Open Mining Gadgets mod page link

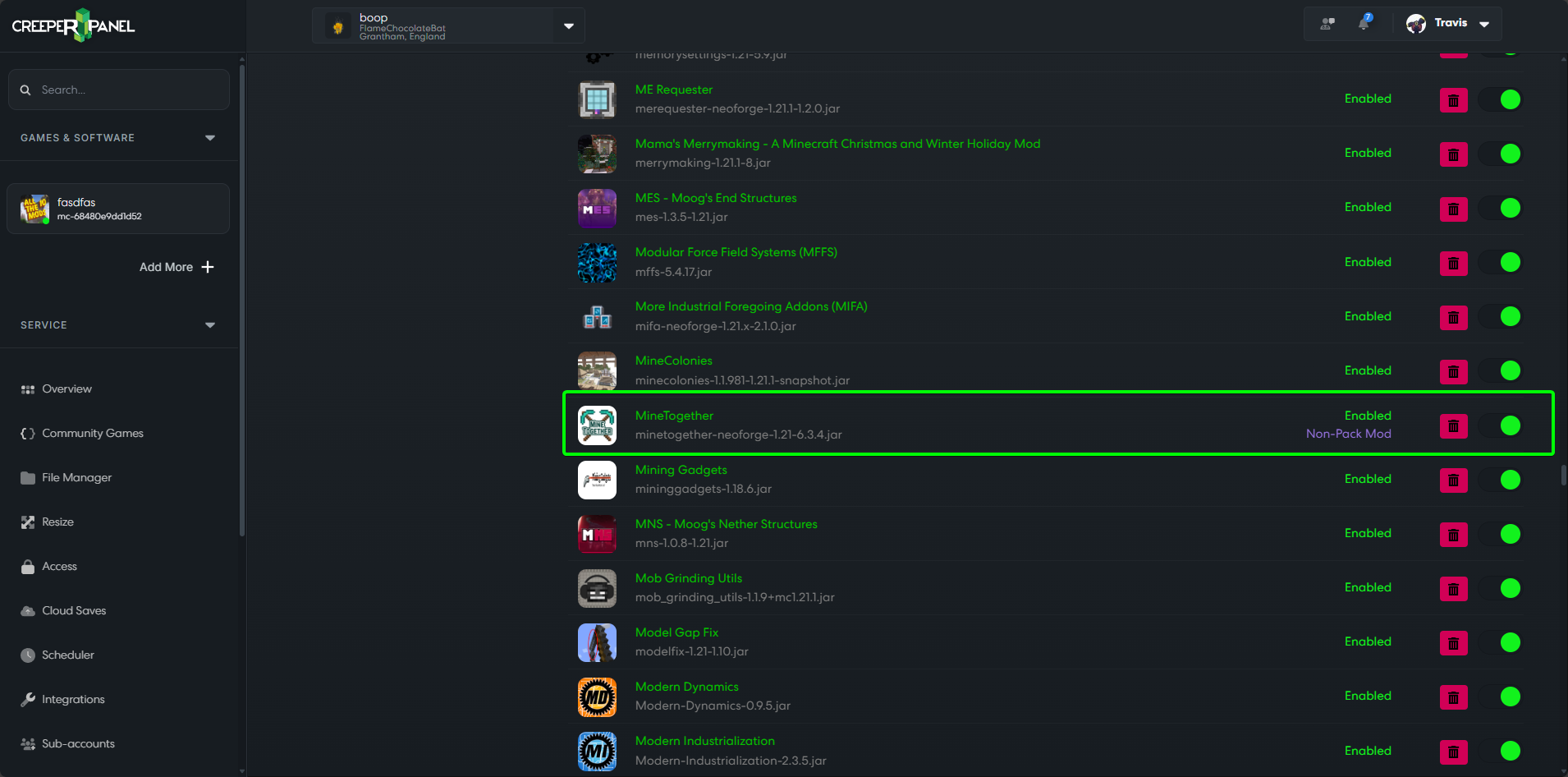point(681,470)
